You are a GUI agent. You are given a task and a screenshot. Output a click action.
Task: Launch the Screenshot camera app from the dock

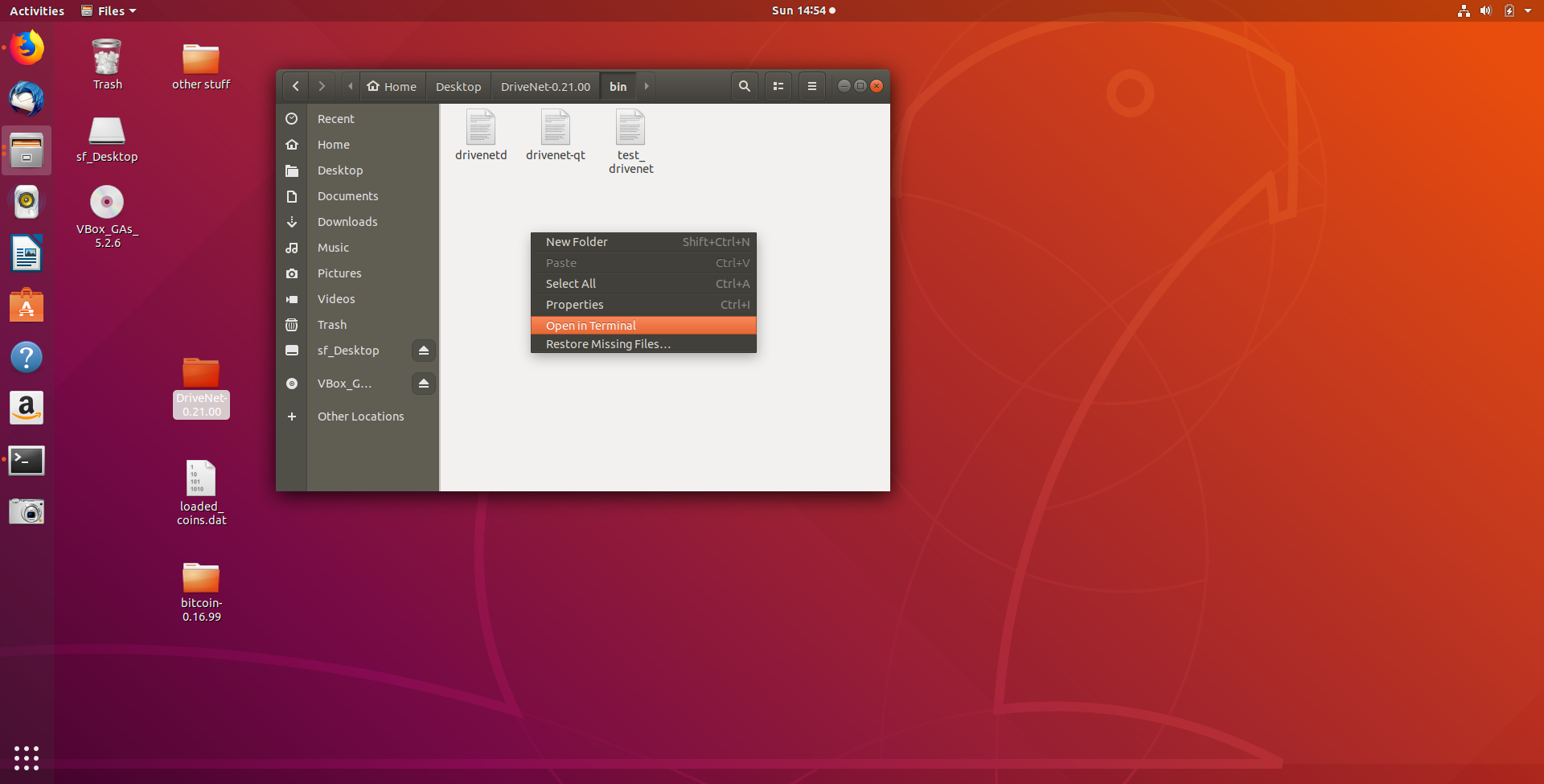coord(27,511)
